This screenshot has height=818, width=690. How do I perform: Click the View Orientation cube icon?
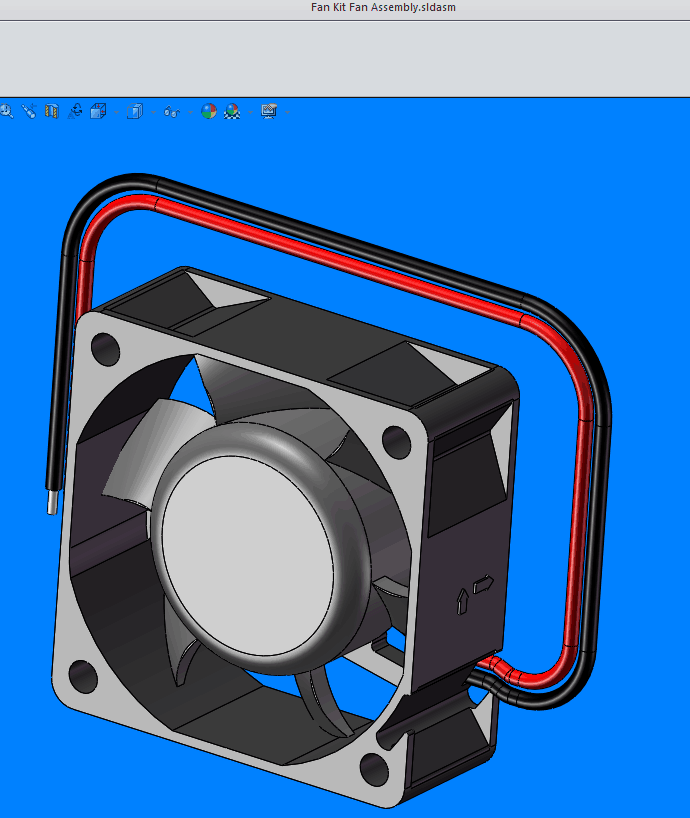click(98, 111)
